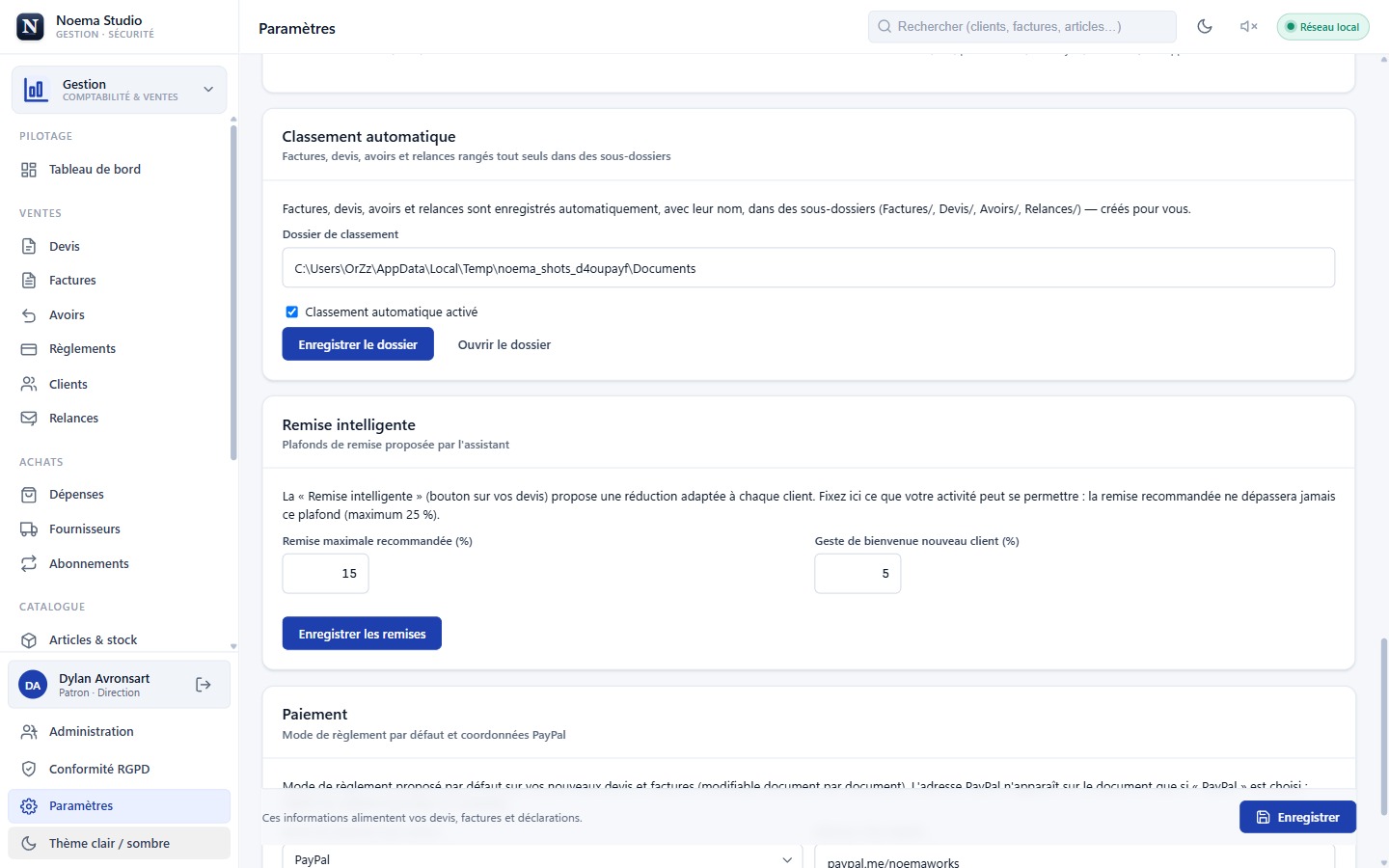Click the Dépenses wallet icon
The height and width of the screenshot is (868, 1389).
29,495
